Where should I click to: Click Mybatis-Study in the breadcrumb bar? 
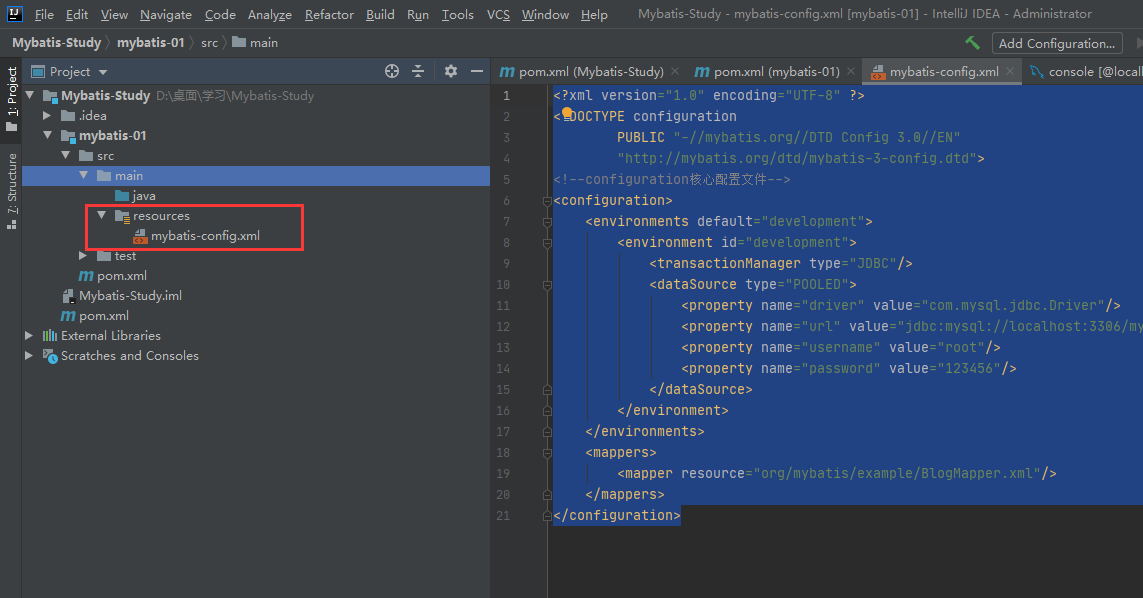(57, 42)
